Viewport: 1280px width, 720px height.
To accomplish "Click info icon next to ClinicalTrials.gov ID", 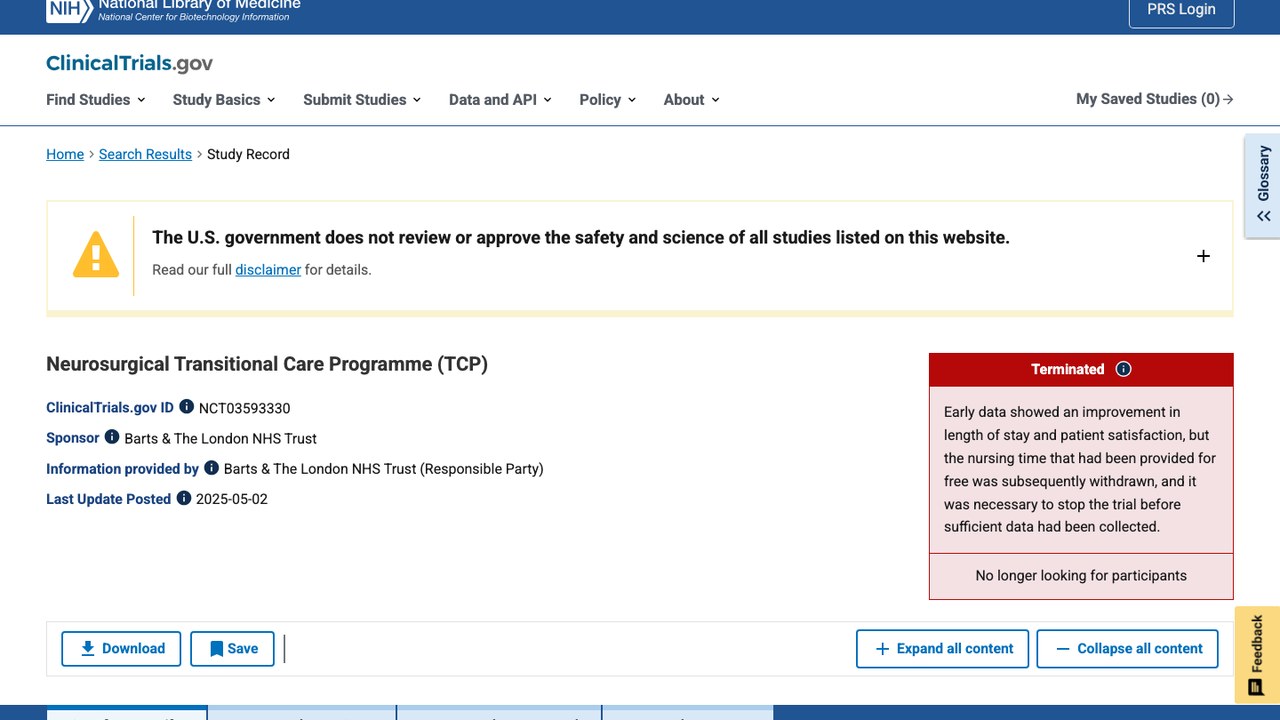I will tap(186, 407).
